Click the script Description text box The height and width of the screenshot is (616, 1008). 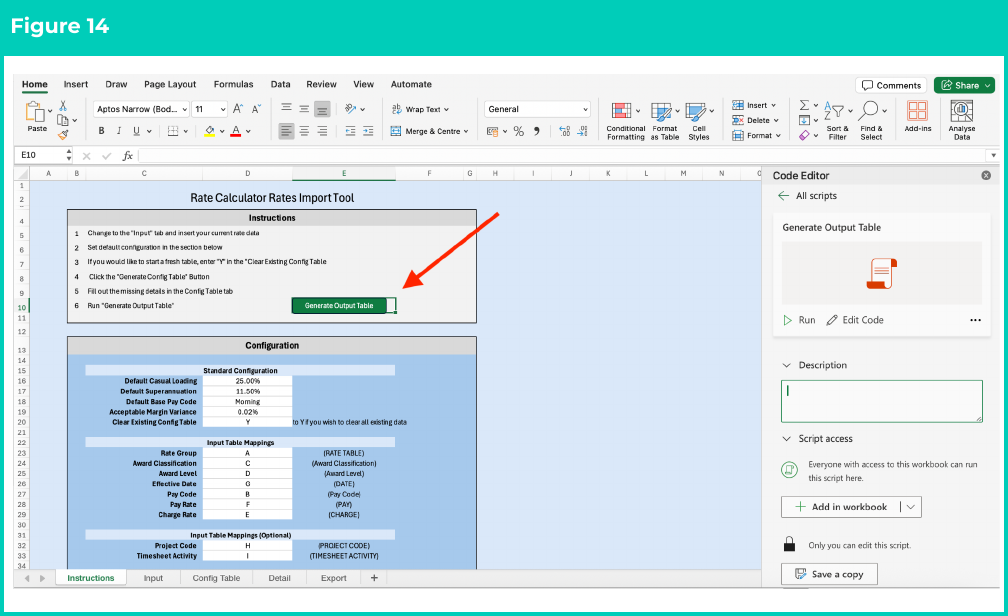tap(882, 401)
